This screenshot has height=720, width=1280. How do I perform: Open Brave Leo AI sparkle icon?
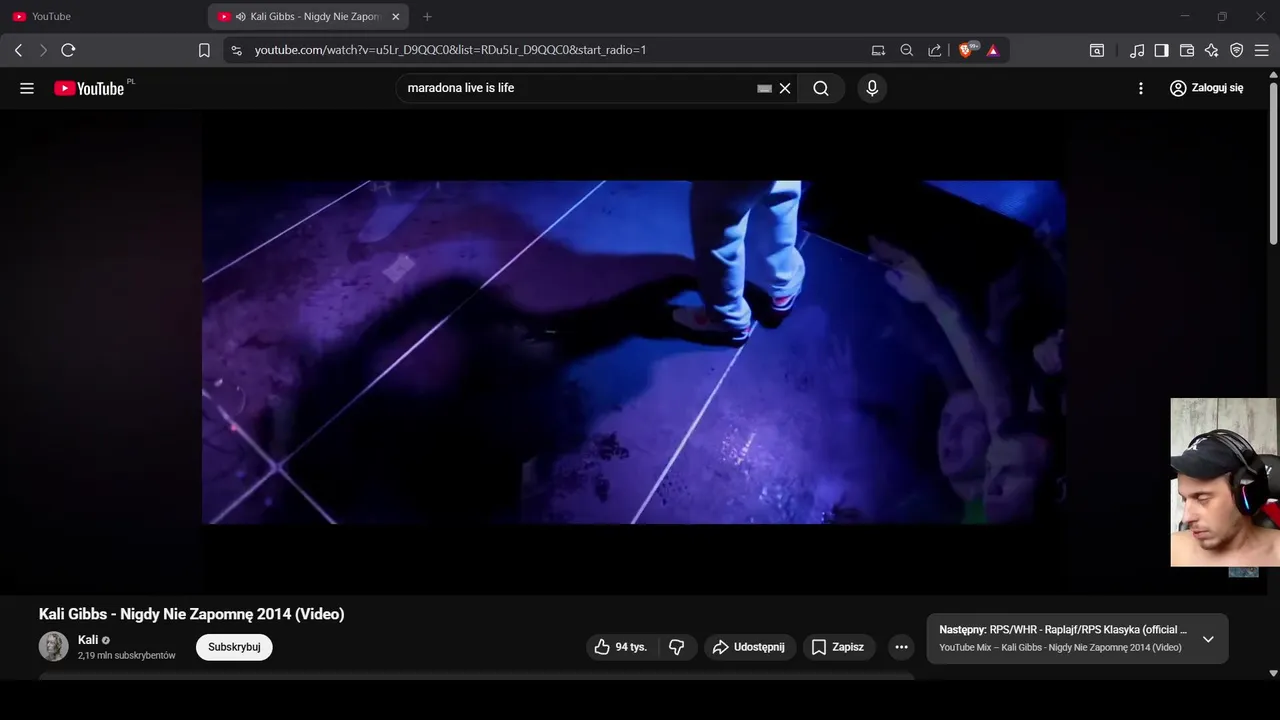tap(1212, 50)
